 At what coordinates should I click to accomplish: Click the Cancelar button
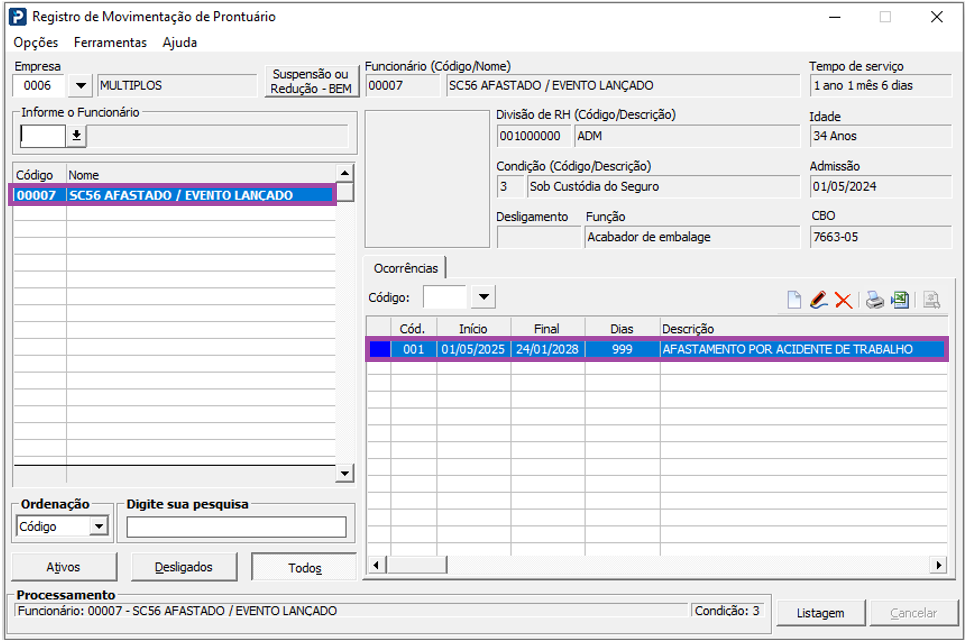(913, 613)
